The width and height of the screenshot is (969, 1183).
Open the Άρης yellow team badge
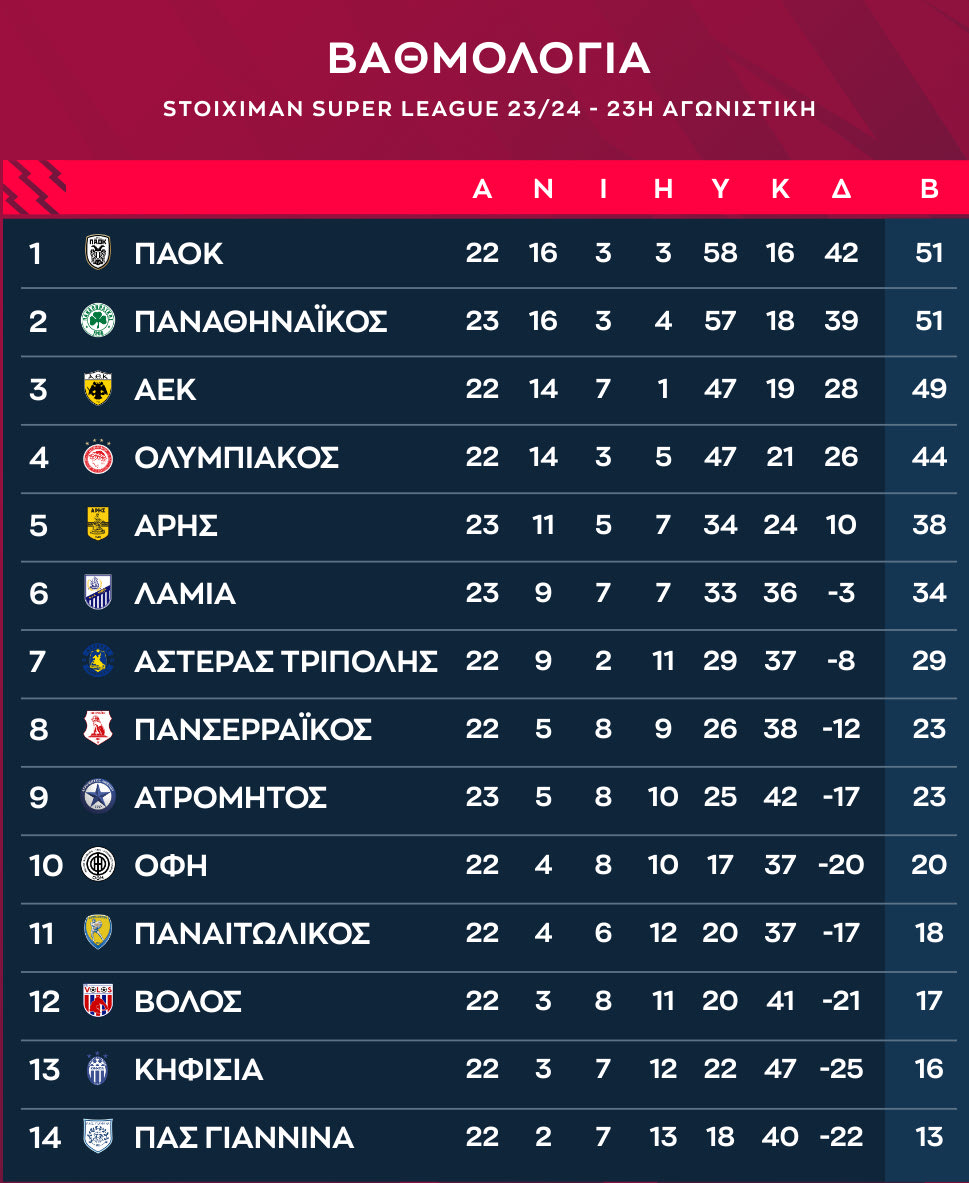(98, 525)
